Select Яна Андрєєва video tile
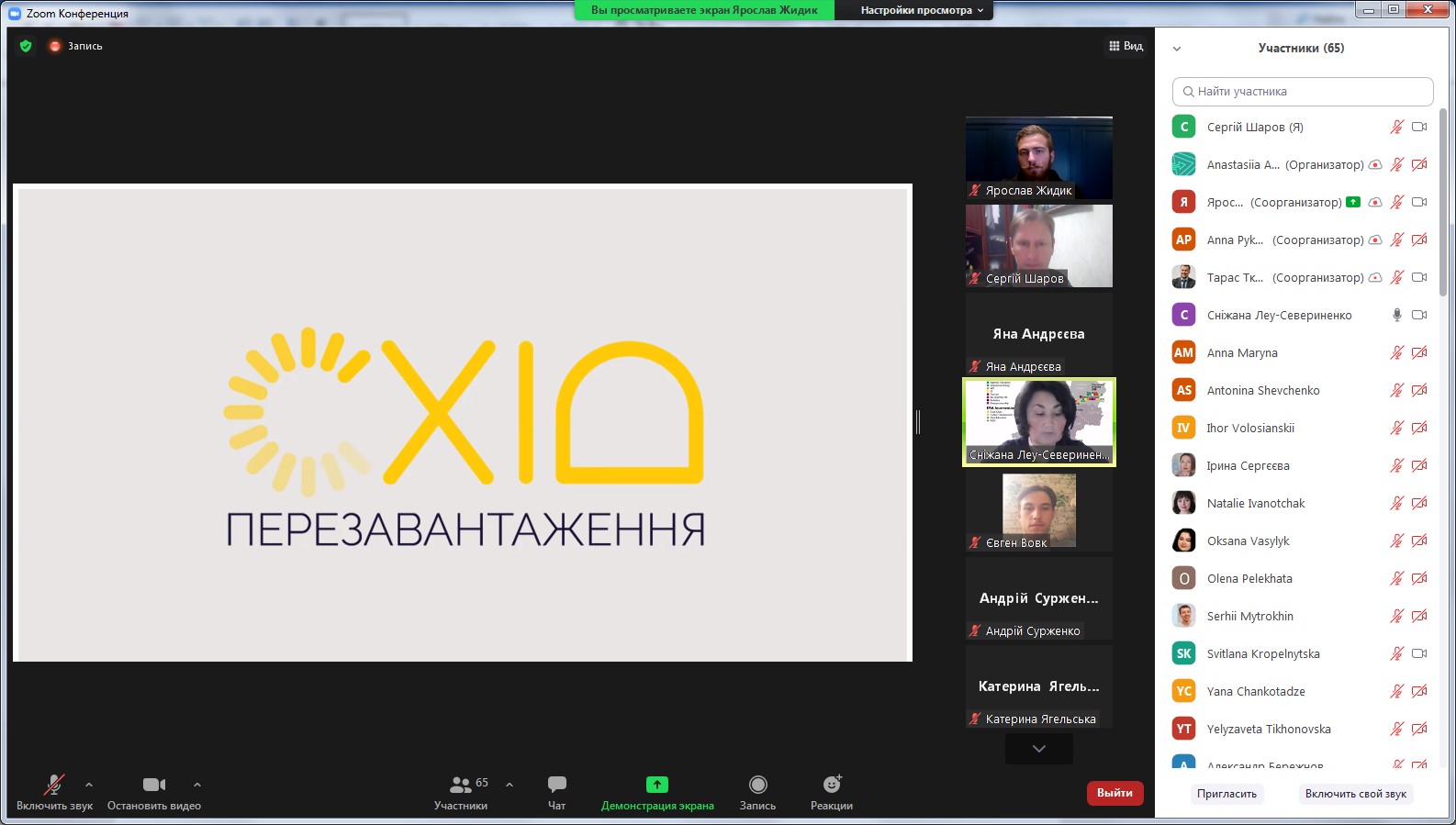 coord(1039,334)
